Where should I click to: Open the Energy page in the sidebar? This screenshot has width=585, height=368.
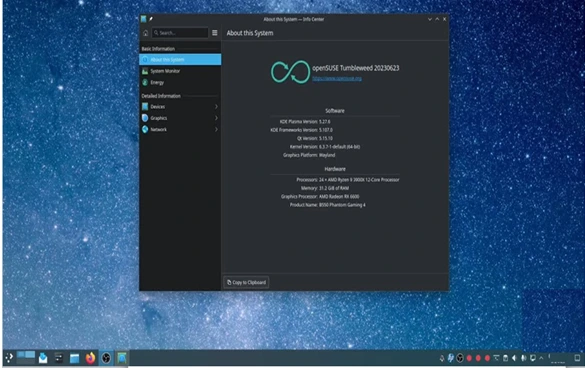180,82
